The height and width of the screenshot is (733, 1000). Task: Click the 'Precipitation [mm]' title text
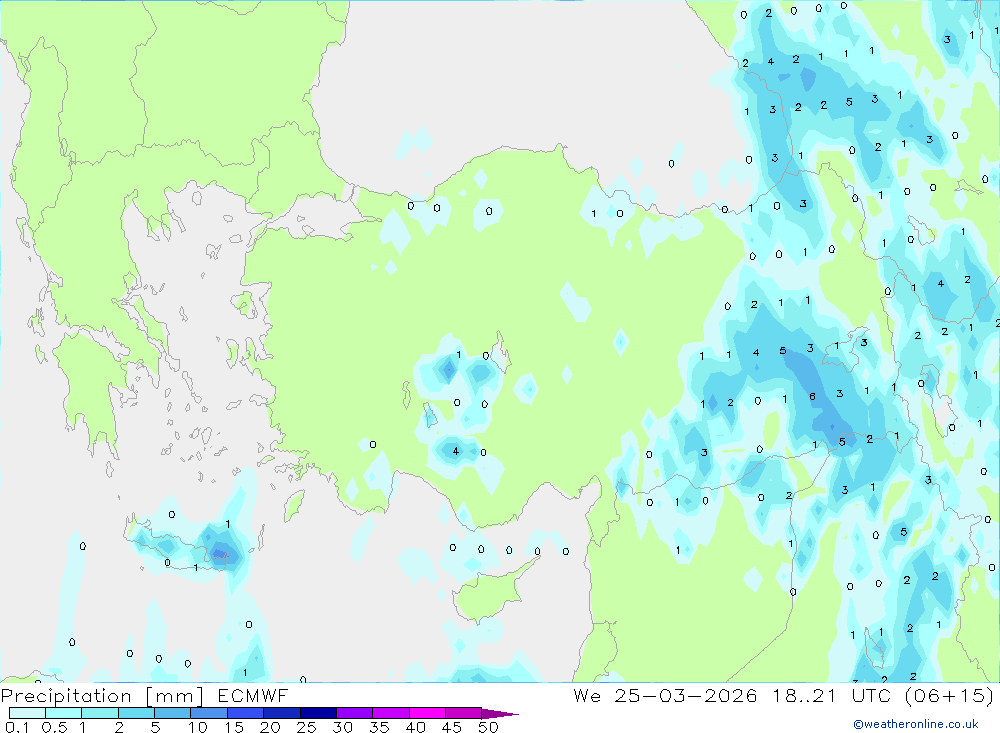[x=102, y=696]
